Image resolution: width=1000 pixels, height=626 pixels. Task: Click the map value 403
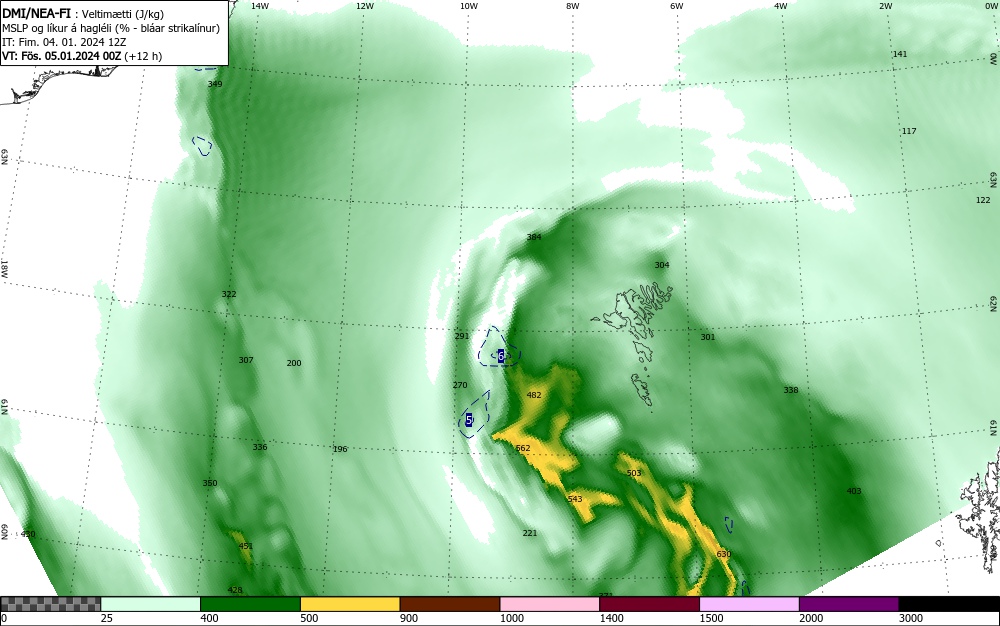pos(854,490)
